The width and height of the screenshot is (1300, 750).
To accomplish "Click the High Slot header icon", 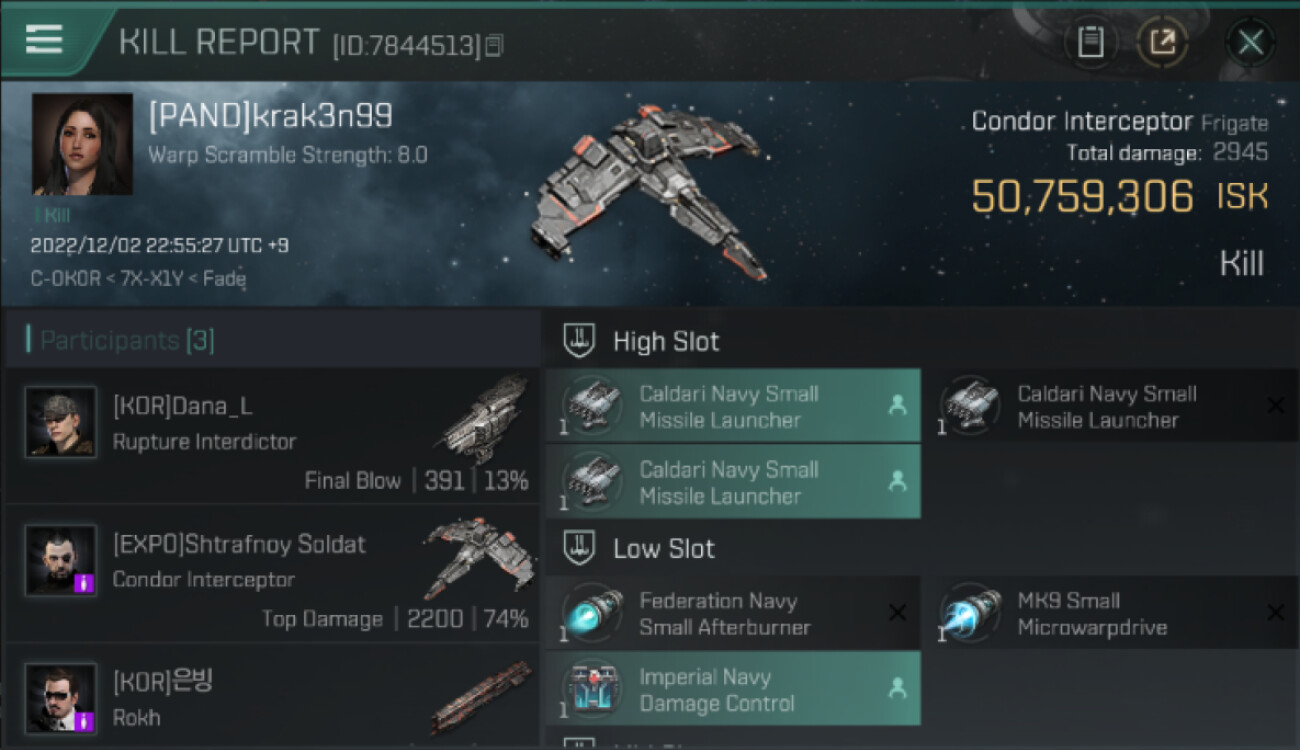I will [x=579, y=341].
